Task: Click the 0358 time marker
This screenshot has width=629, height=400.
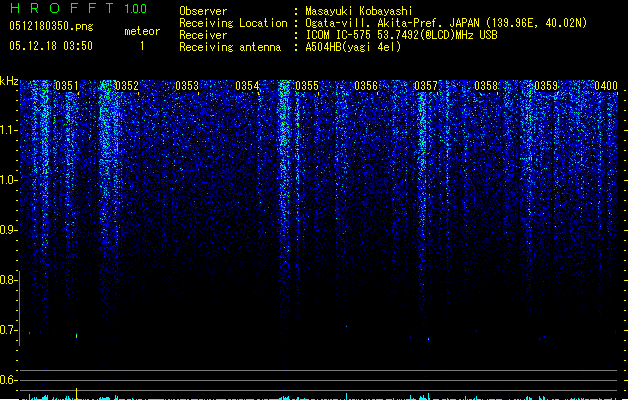Action: (x=486, y=86)
